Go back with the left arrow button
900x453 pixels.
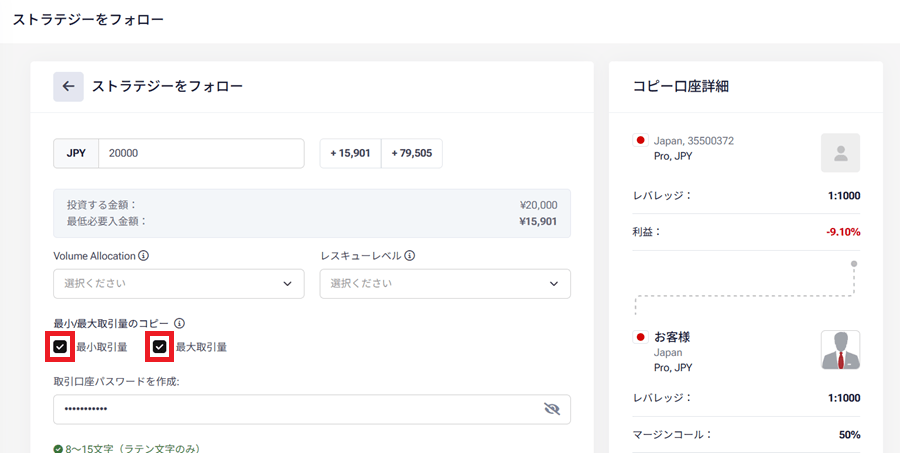pyautogui.click(x=68, y=87)
